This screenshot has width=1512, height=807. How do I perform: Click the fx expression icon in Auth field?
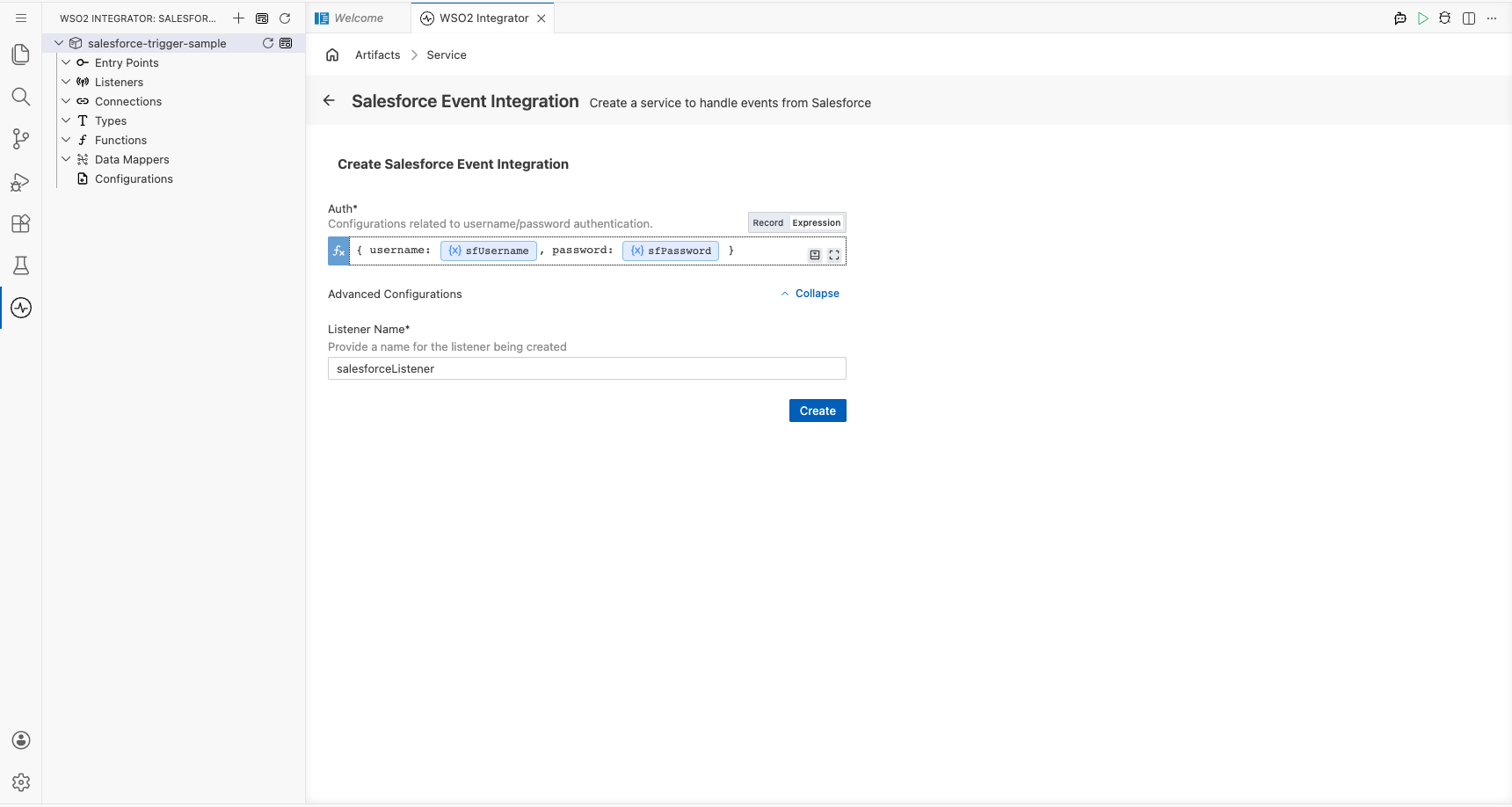[x=338, y=251]
